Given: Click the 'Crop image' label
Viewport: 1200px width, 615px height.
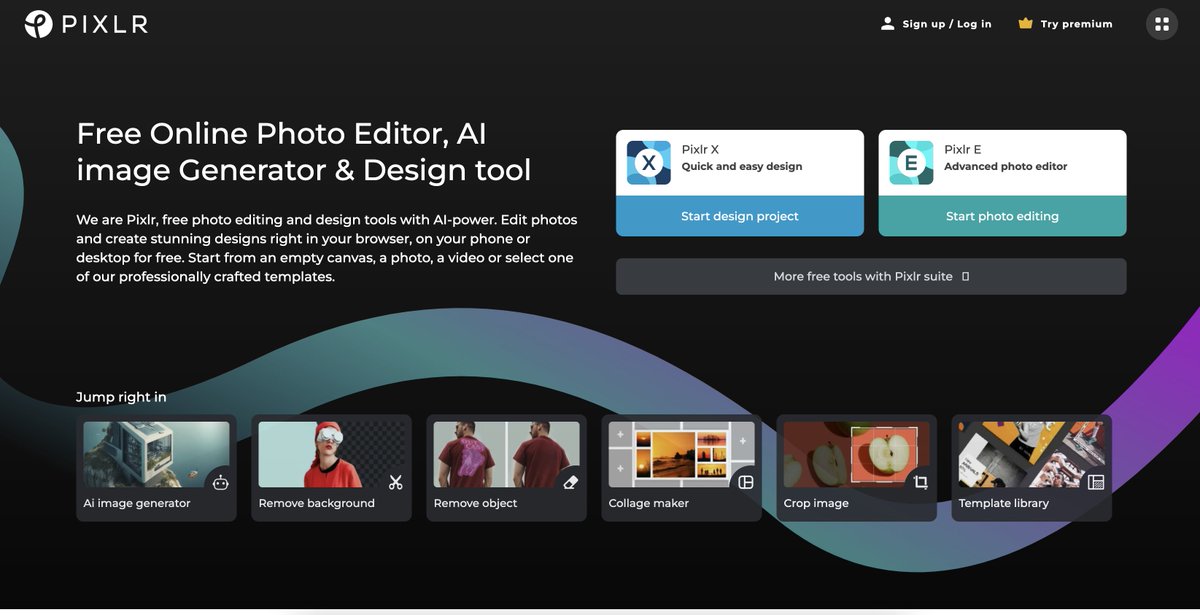Looking at the screenshot, I should tap(816, 503).
